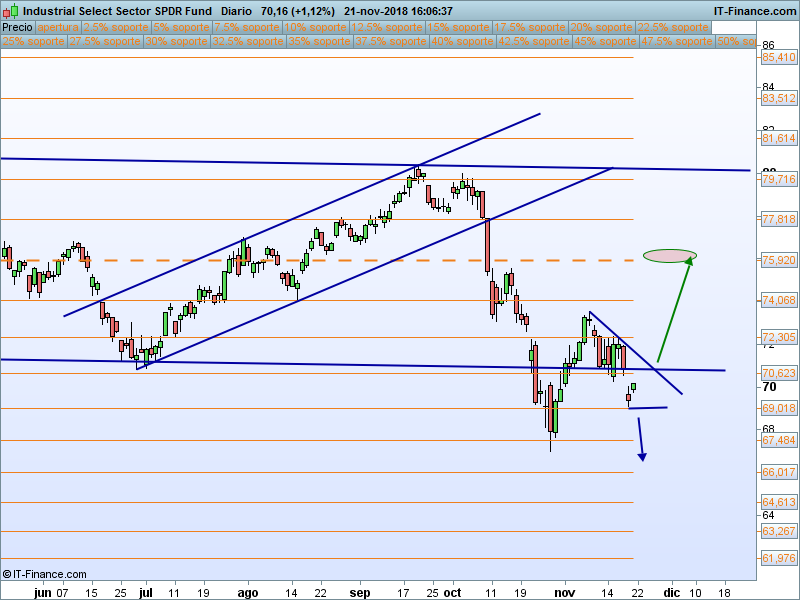
Task: Click the 75,920 price level tag
Action: pyautogui.click(x=779, y=260)
